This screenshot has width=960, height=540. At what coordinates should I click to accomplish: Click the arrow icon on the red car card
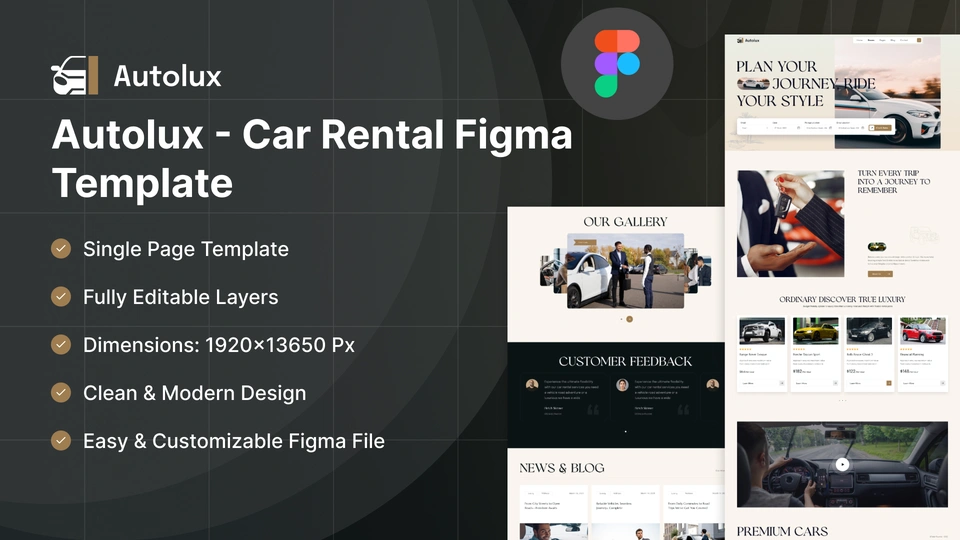943,383
